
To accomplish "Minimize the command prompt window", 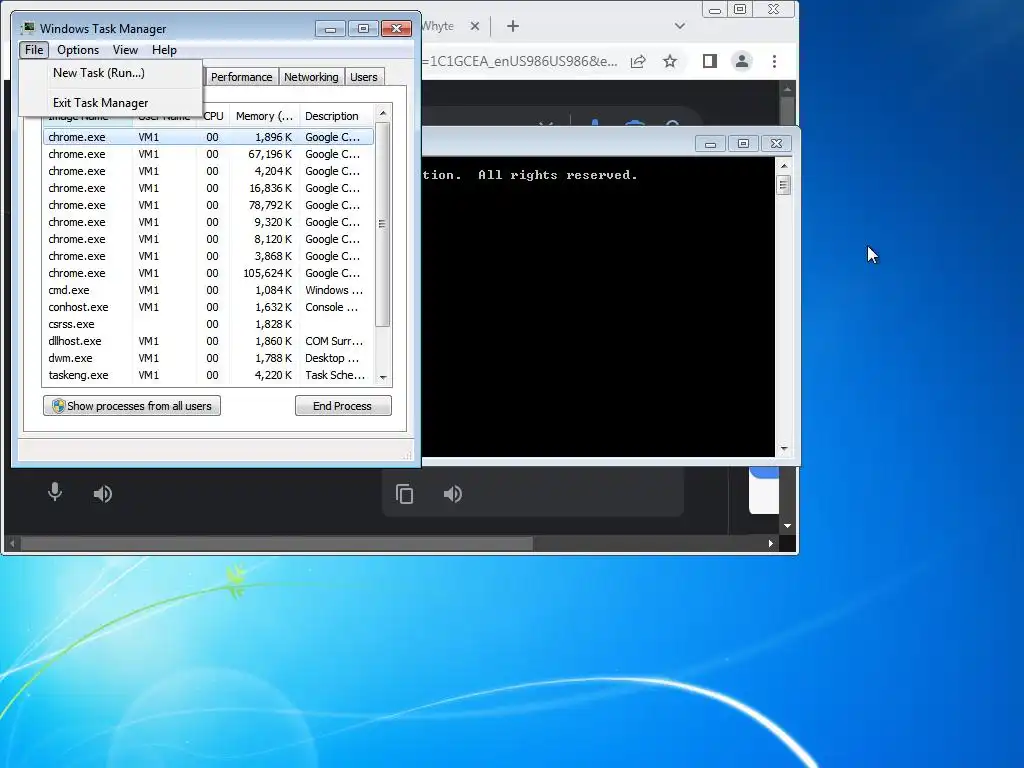I will point(710,144).
